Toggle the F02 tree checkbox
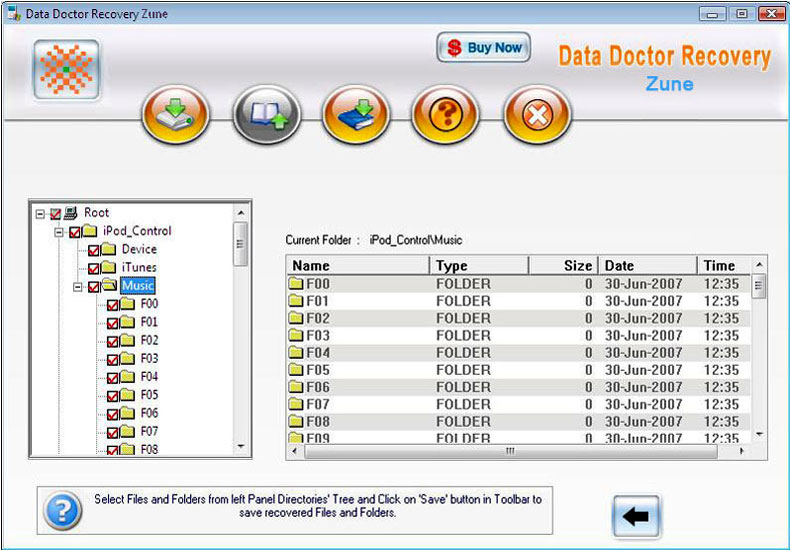This screenshot has width=790, height=550. 112,341
